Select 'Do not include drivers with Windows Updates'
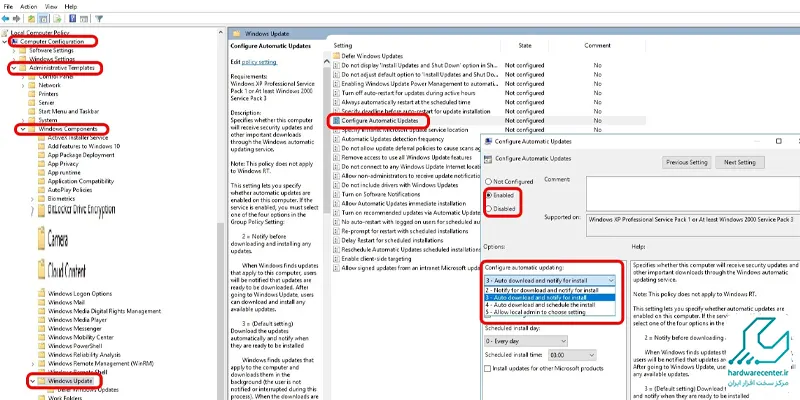 tap(399, 185)
